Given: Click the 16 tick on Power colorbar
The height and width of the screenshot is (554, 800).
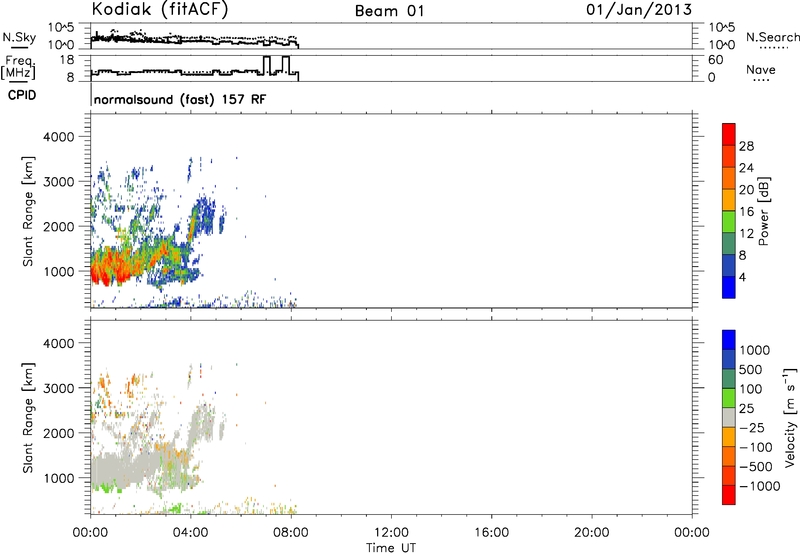Looking at the screenshot, I should click(746, 212).
